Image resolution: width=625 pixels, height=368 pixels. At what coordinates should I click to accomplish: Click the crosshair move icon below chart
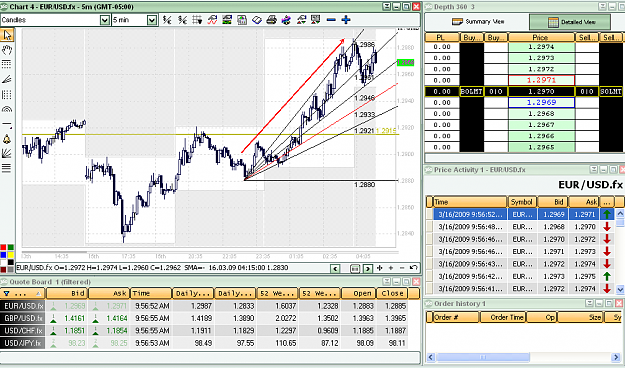[x=379, y=268]
